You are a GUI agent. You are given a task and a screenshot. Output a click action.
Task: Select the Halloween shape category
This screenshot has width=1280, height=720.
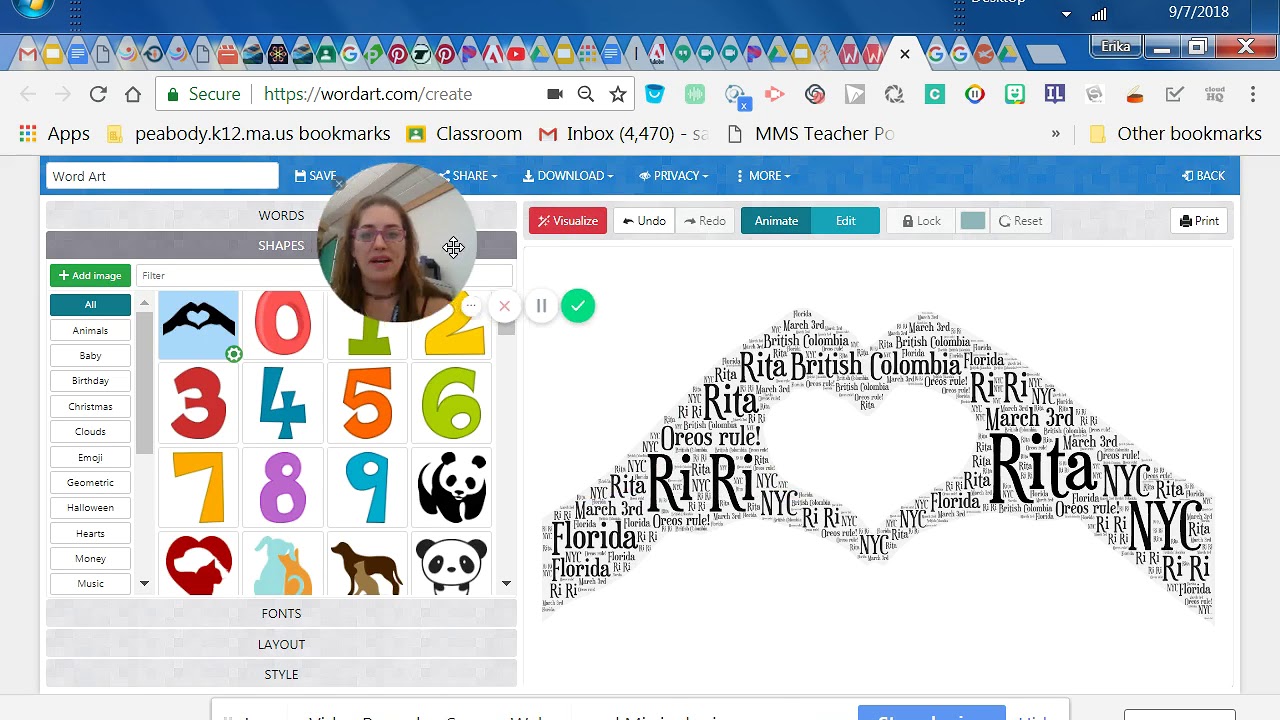coord(90,508)
